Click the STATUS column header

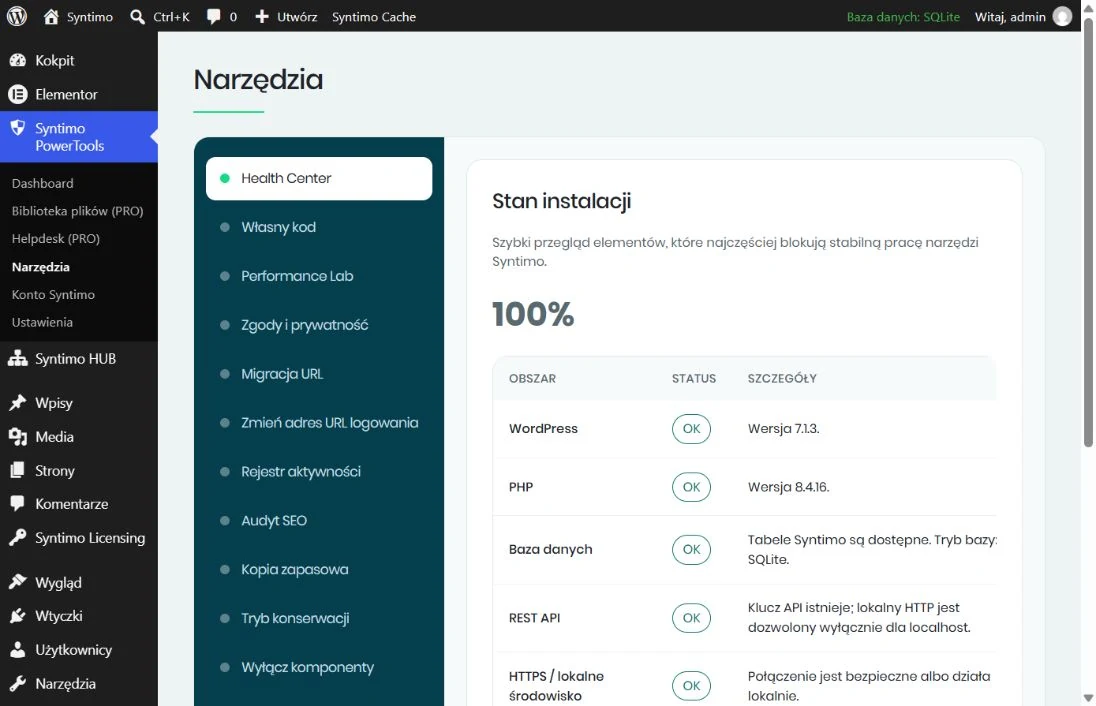(693, 378)
